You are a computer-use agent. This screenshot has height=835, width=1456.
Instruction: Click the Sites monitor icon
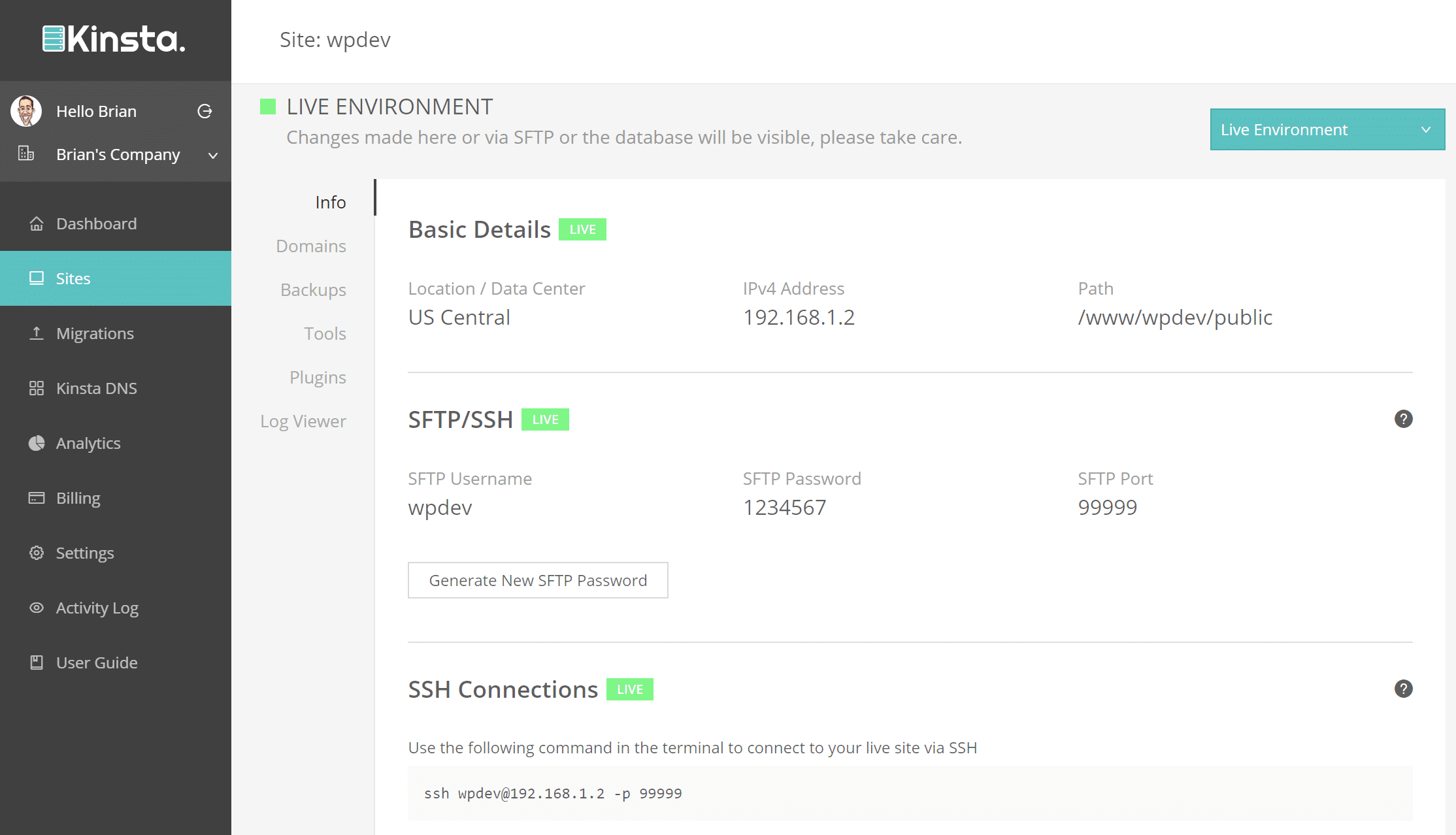(37, 278)
